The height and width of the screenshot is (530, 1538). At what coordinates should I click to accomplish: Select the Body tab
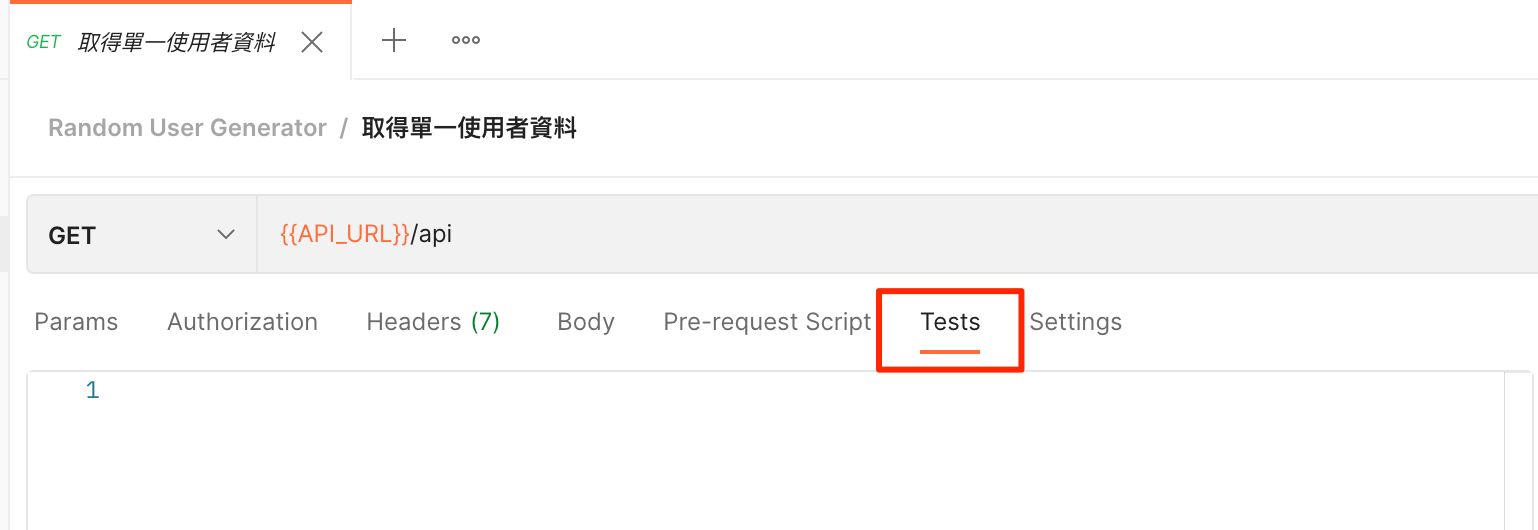(586, 322)
